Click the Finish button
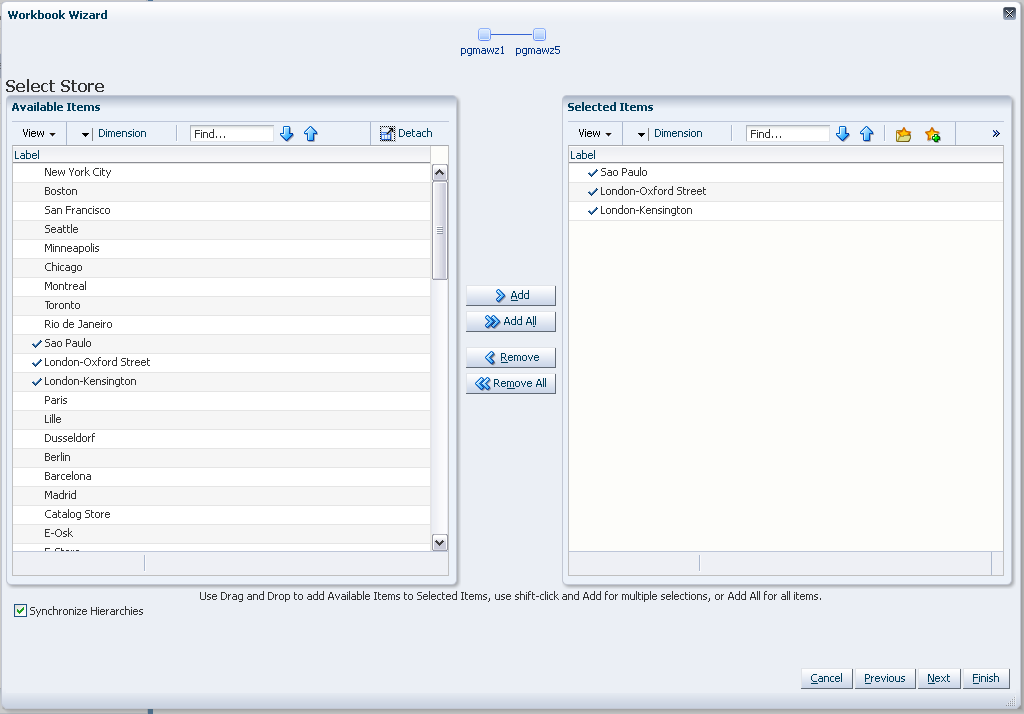The image size is (1024, 714). (985, 678)
